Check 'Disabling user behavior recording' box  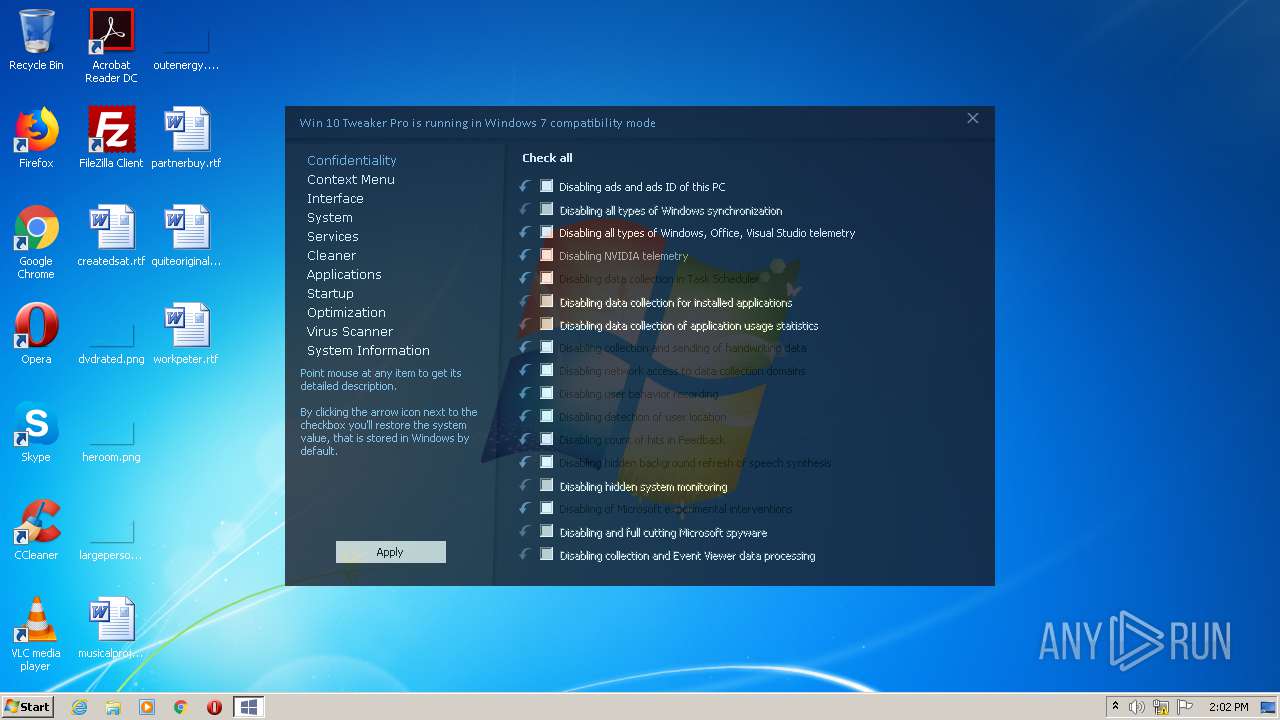[x=547, y=393]
